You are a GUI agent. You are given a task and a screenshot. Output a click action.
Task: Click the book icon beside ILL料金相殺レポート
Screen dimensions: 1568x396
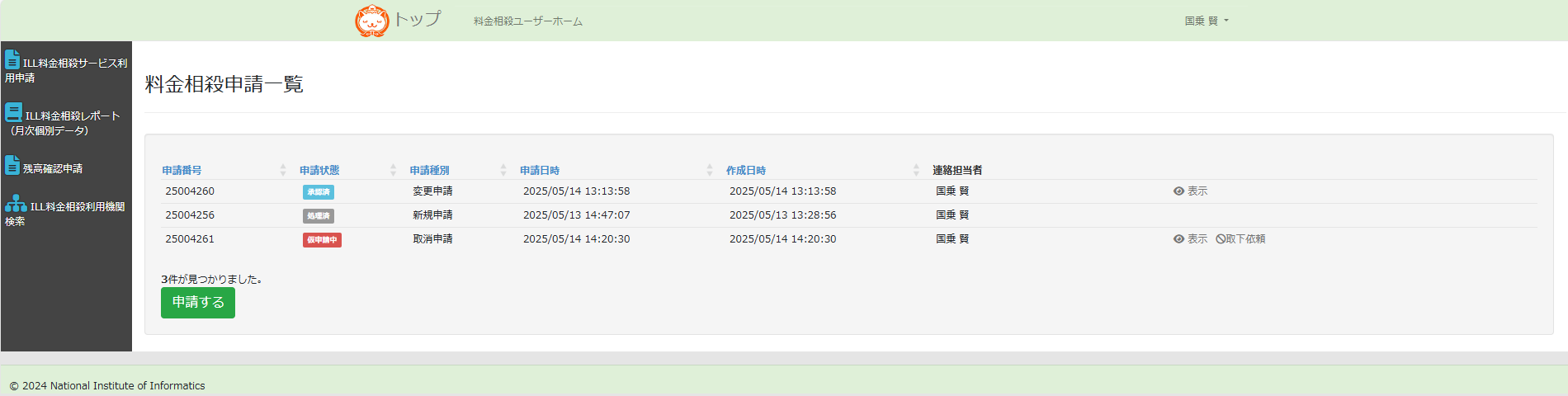[x=13, y=112]
